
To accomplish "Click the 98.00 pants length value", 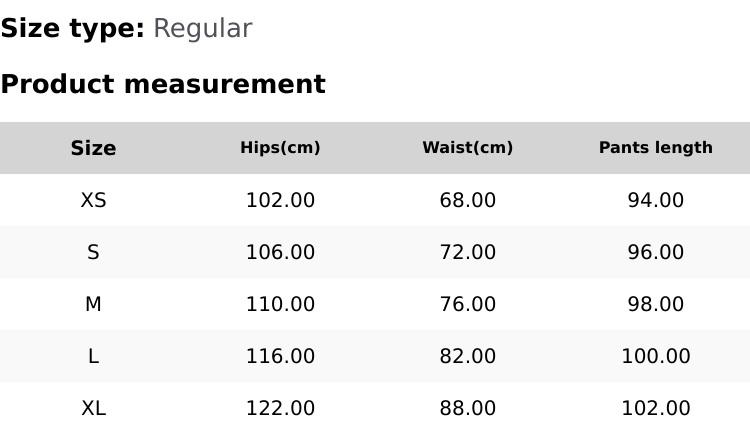I will (655, 305).
